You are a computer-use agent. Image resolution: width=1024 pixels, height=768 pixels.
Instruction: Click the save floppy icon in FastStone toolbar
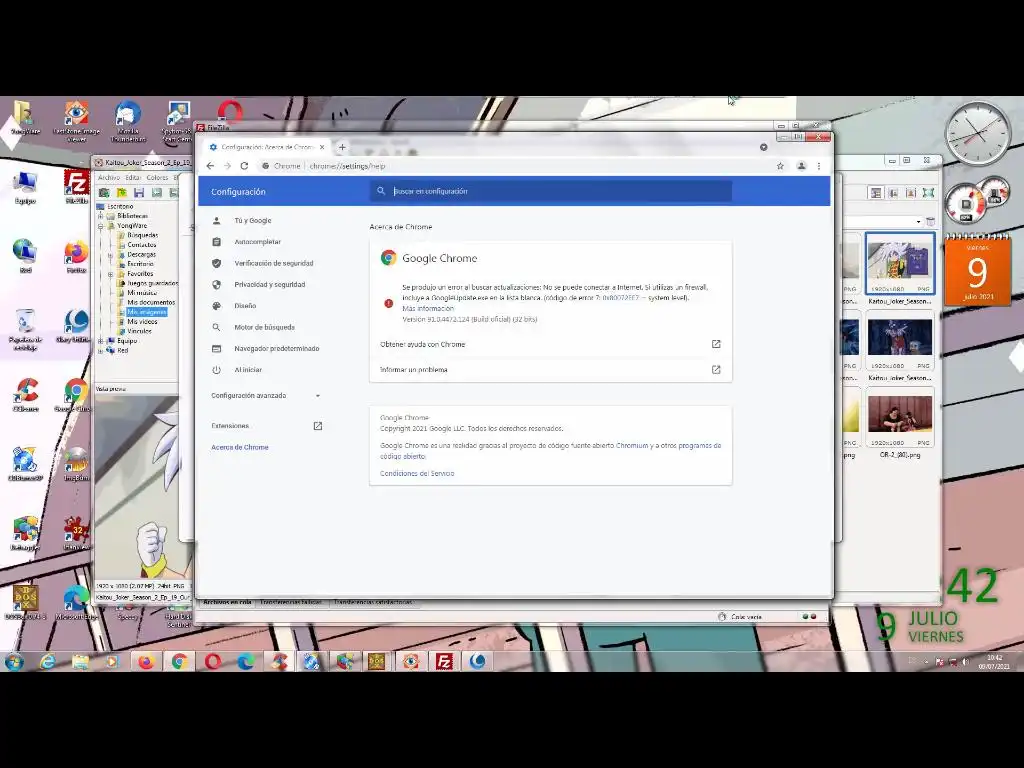point(138,193)
